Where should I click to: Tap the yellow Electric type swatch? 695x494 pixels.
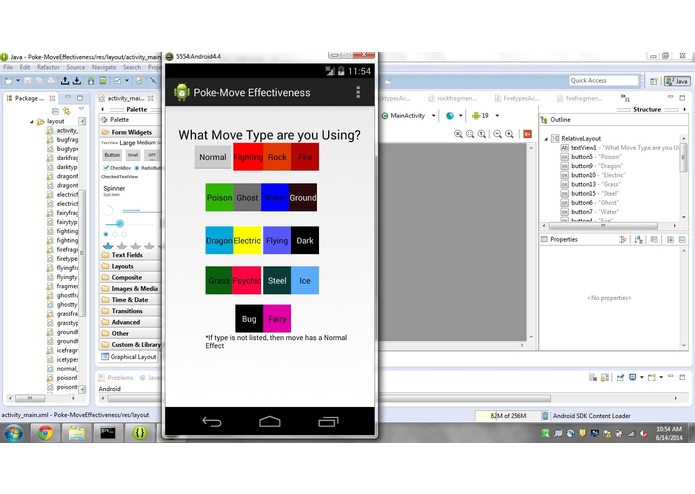pos(247,241)
